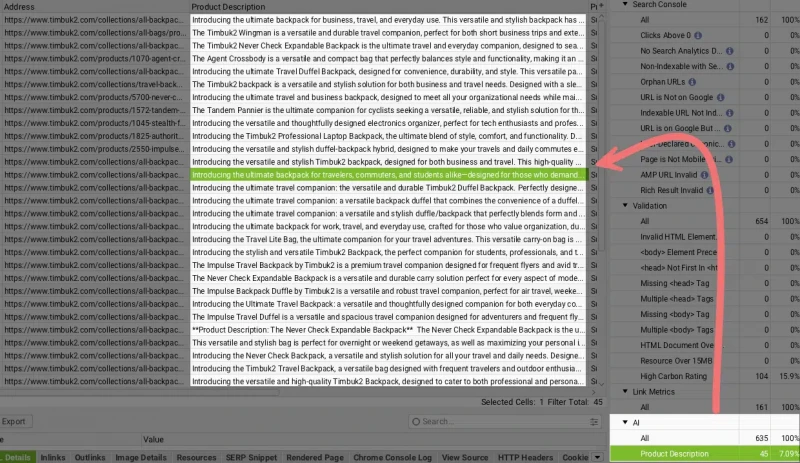Screen dimensions: 800x463
Task: Open the HTTP Headers tab
Action: (526, 457)
